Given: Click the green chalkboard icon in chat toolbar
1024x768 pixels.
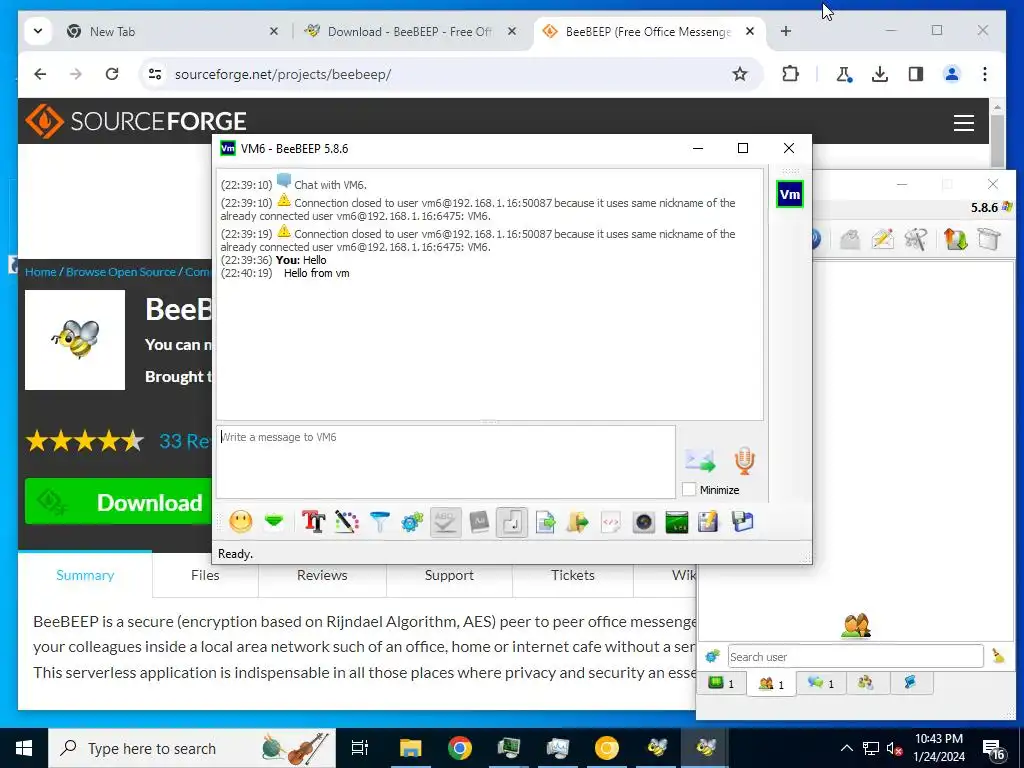Looking at the screenshot, I should (x=677, y=522).
